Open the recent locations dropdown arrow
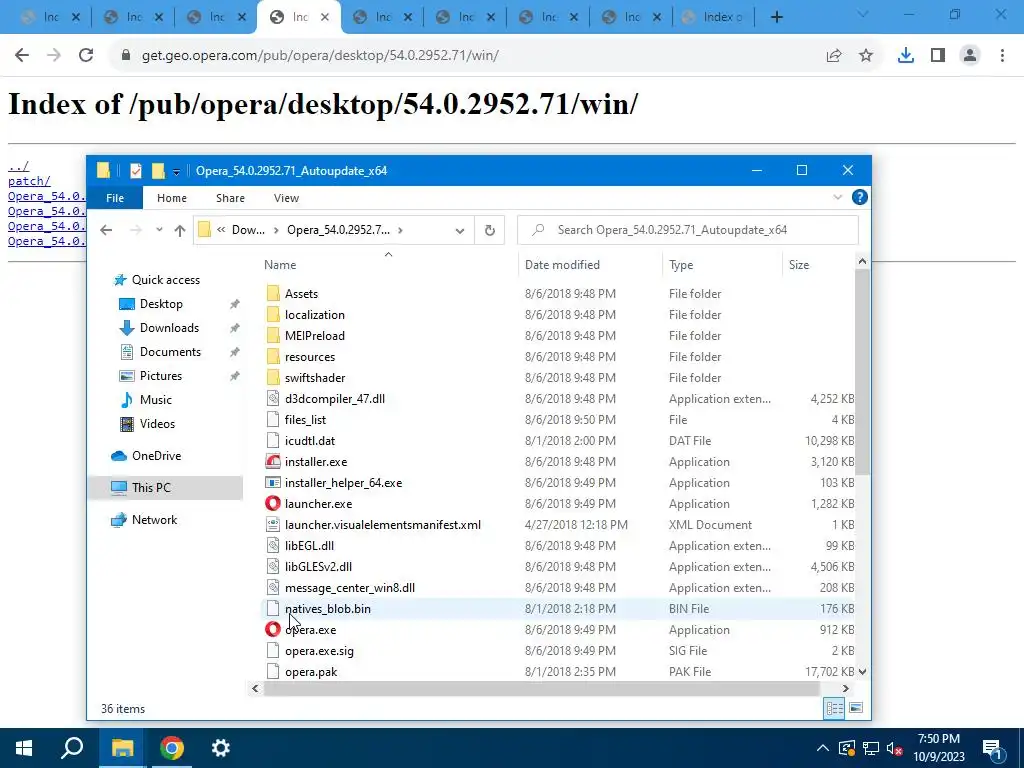The width and height of the screenshot is (1024, 768). pos(159,230)
